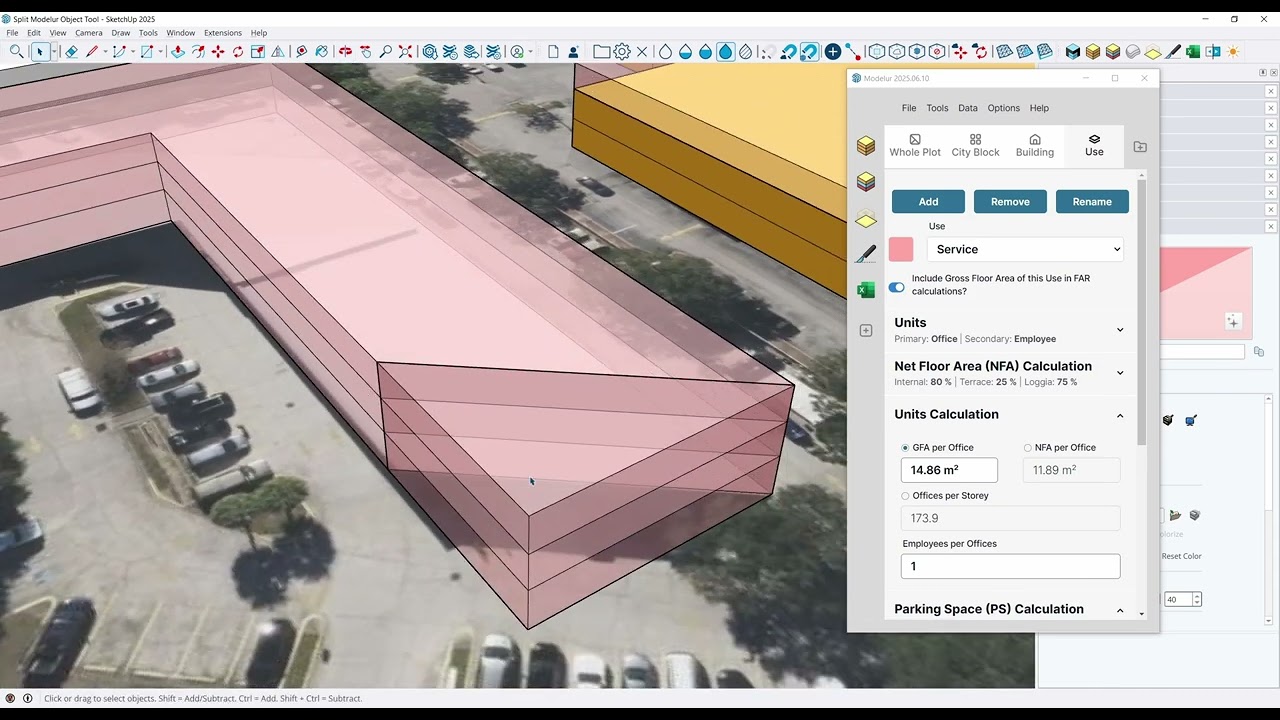
Task: Click the Rename button
Action: (1092, 201)
